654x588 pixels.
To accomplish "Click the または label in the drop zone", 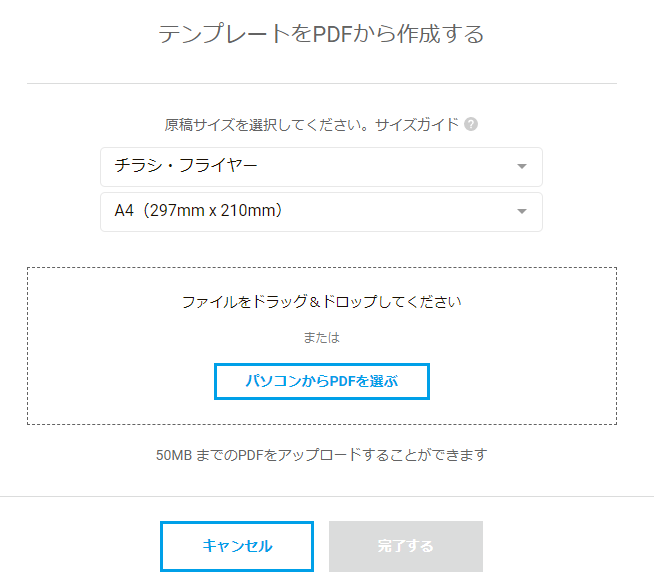I will [322, 337].
